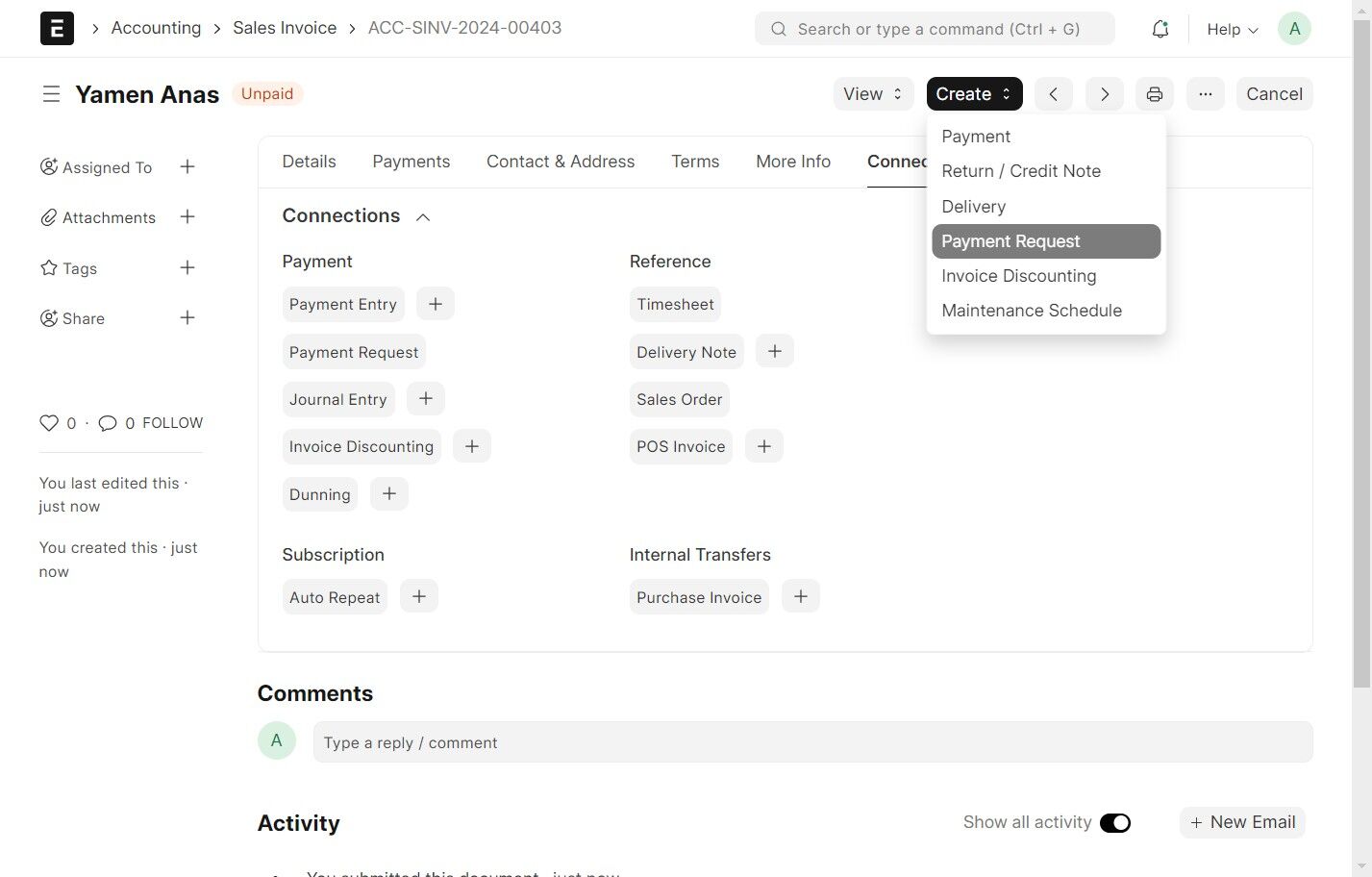Choose Payment from Create menu

click(1046, 137)
